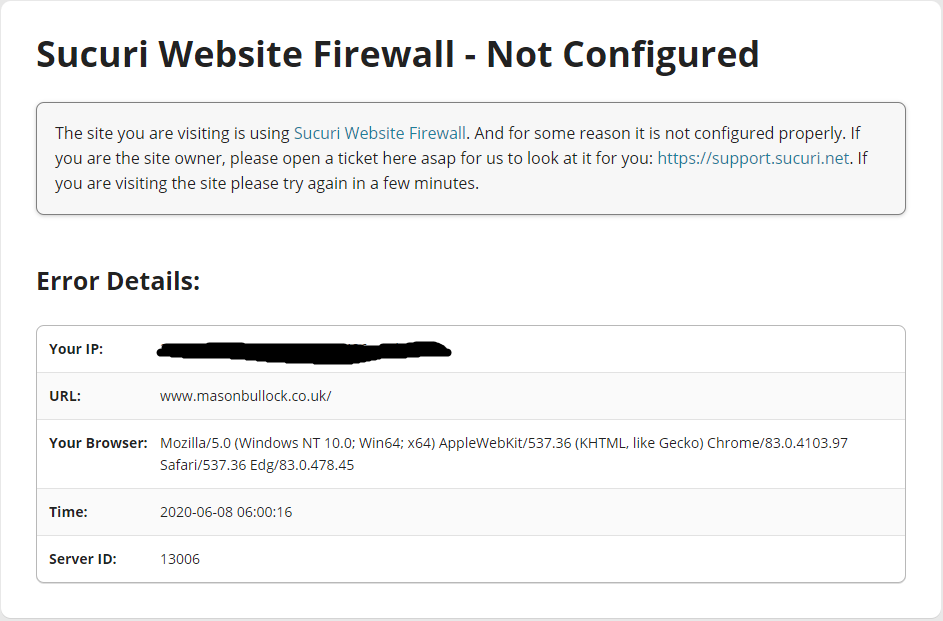Open the Sucuri Website Firewall link
The width and height of the screenshot is (943, 621).
point(380,133)
